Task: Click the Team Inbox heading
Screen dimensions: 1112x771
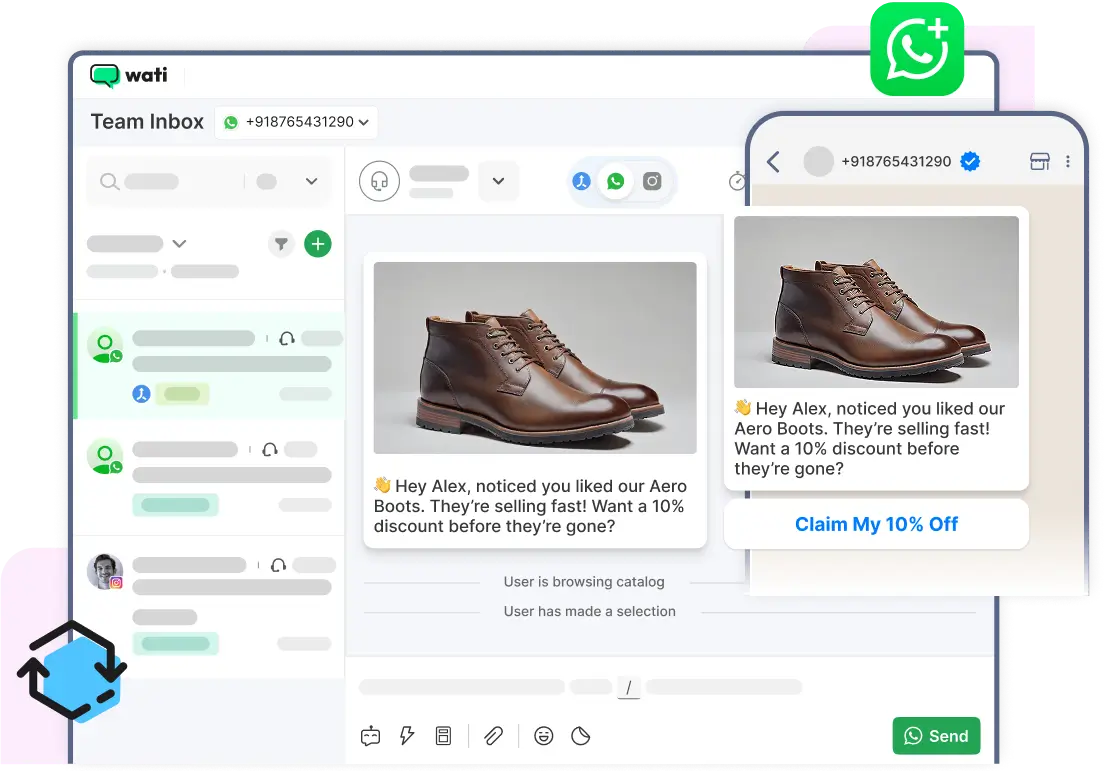Action: [147, 122]
